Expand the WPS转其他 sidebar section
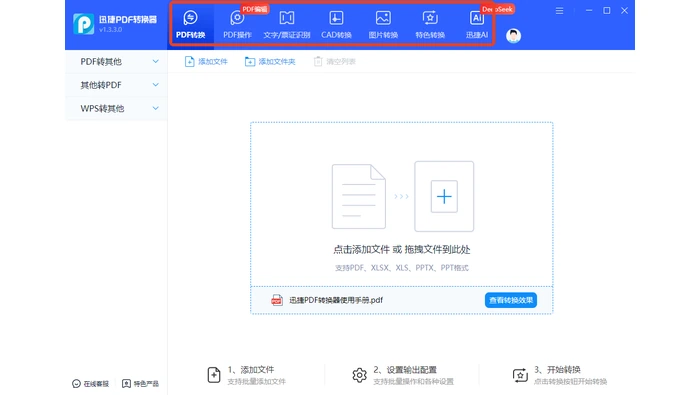This screenshot has width=700, height=395. point(117,108)
